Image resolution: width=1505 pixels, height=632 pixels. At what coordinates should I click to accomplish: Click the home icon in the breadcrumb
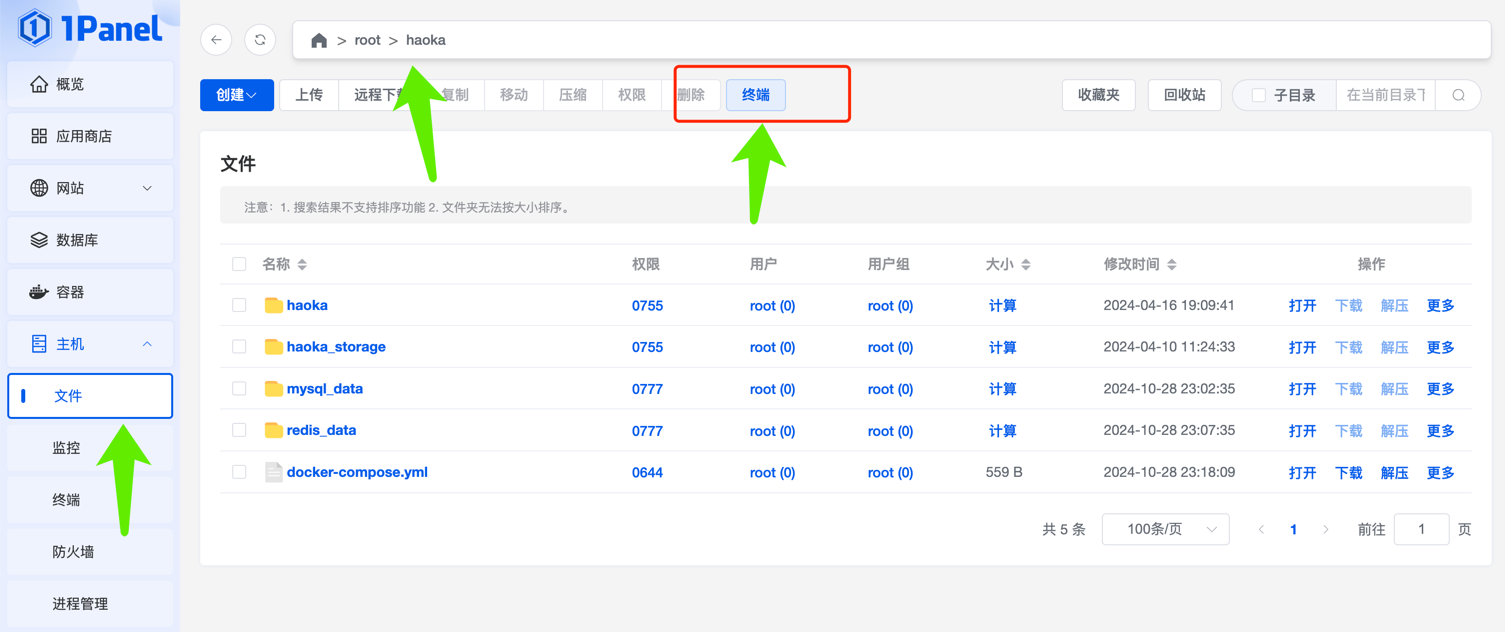pyautogui.click(x=319, y=41)
